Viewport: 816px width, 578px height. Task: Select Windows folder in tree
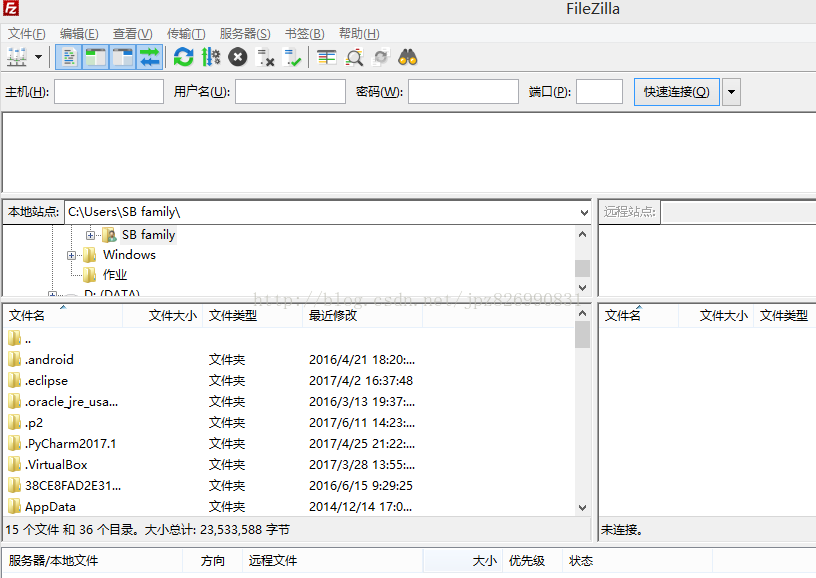coord(129,255)
